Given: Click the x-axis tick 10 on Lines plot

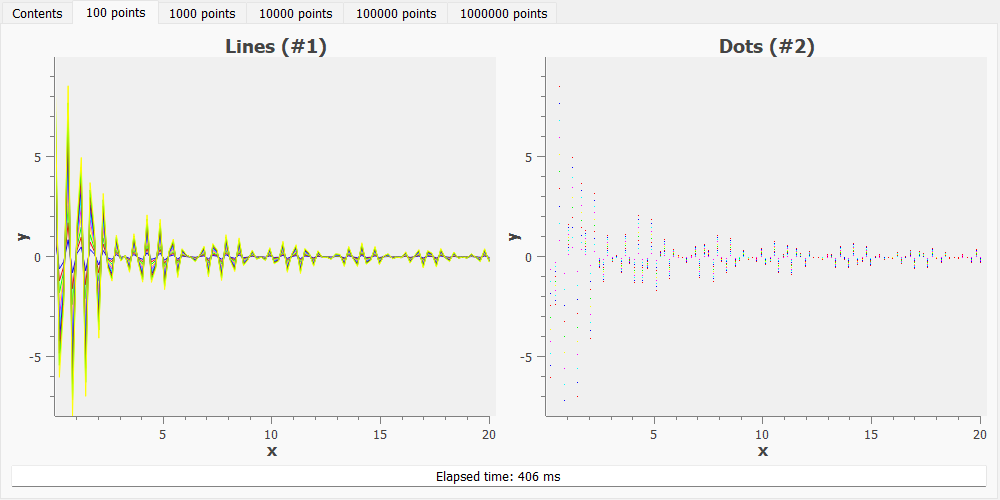Looking at the screenshot, I should click(272, 435).
